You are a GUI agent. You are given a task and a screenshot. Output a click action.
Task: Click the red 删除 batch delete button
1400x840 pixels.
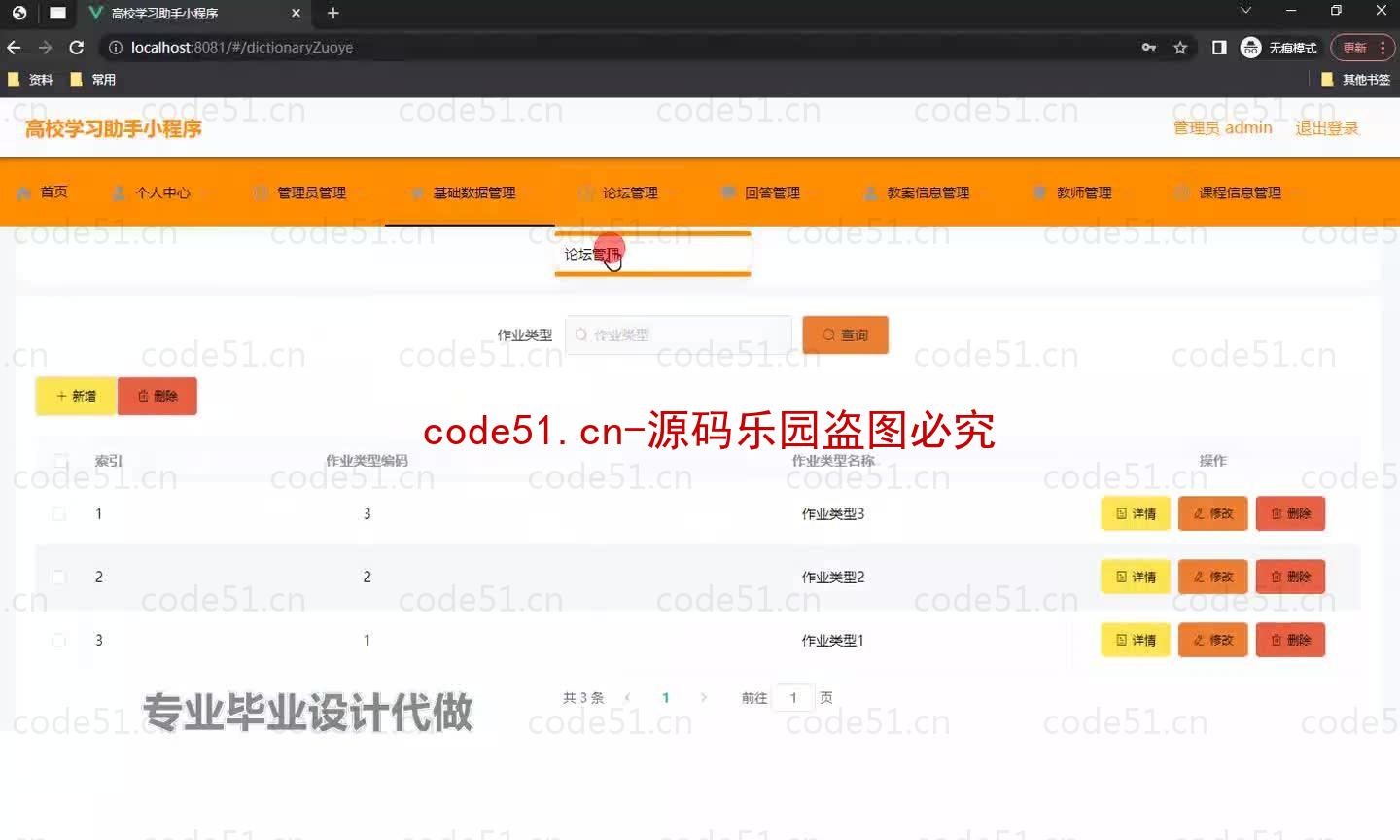click(157, 396)
